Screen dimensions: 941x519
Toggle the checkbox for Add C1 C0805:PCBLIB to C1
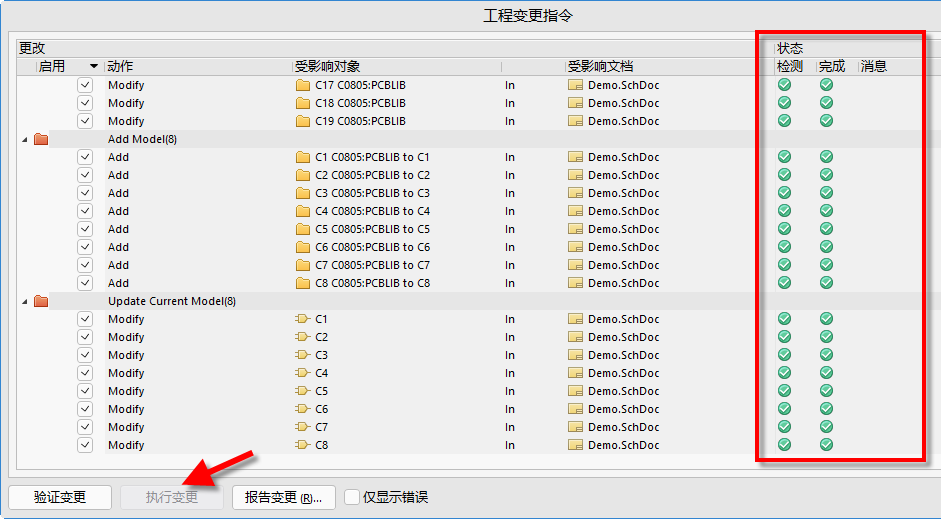85,157
